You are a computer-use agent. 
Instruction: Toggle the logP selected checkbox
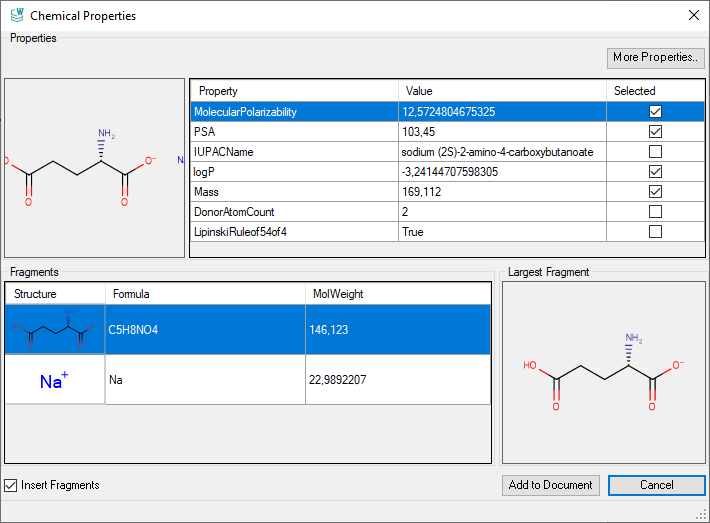(x=656, y=172)
